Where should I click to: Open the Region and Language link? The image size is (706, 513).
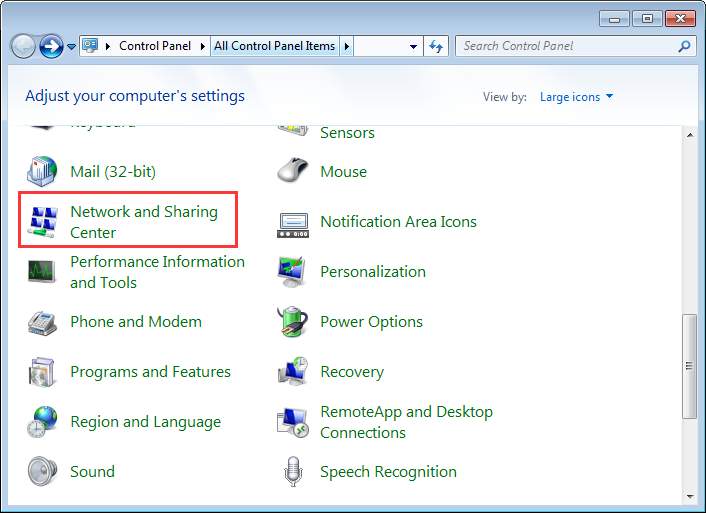pyautogui.click(x=145, y=422)
